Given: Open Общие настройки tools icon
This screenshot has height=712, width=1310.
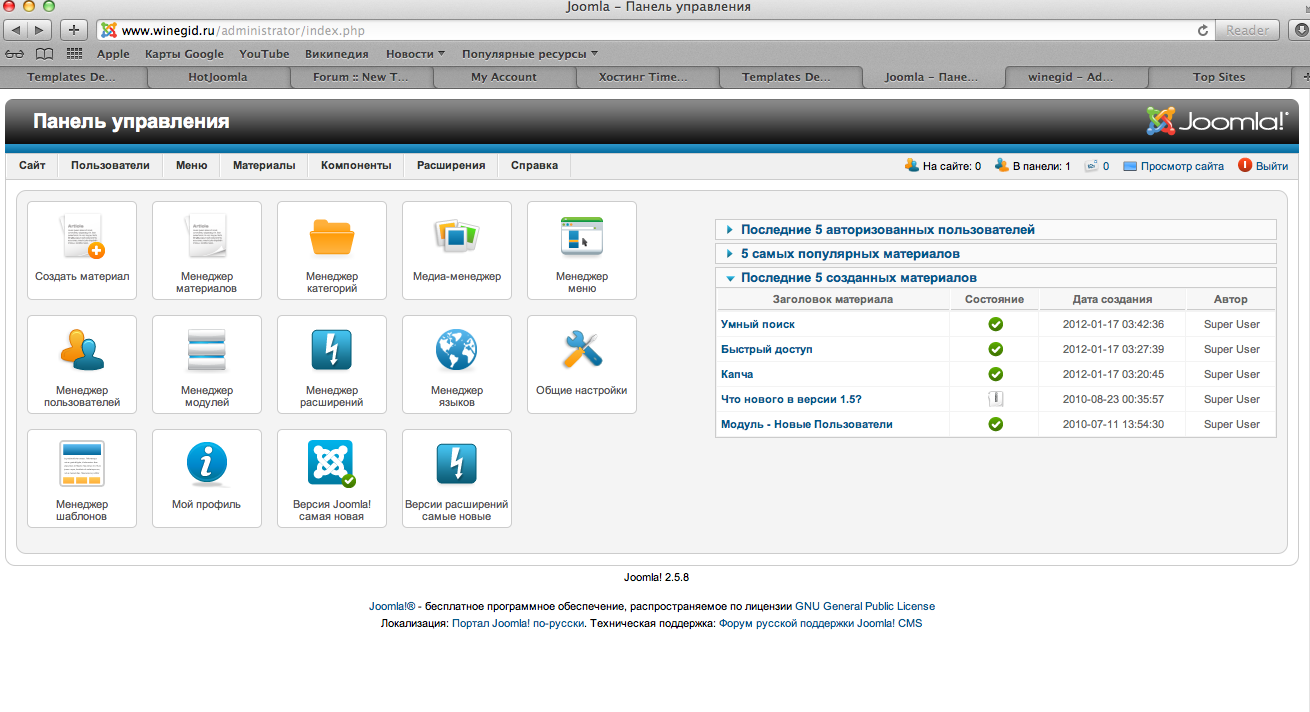Looking at the screenshot, I should [582, 364].
